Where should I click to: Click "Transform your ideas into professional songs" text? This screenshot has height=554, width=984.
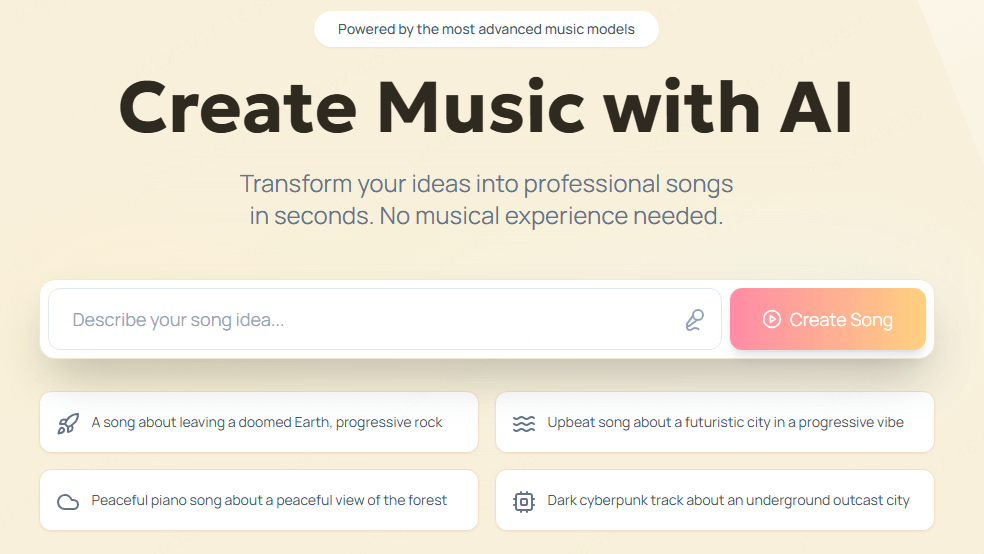pos(486,184)
